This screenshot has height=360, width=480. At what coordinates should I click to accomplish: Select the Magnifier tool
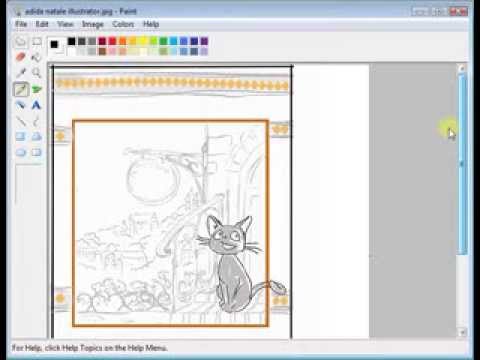click(x=36, y=73)
